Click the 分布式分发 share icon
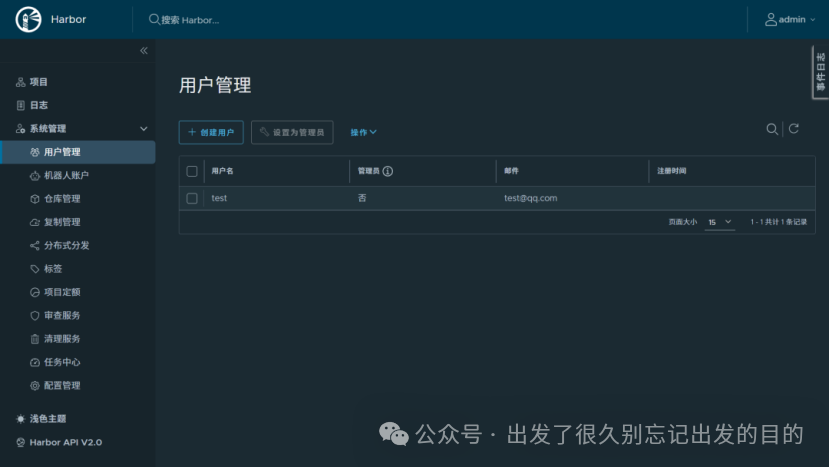 [x=35, y=246]
